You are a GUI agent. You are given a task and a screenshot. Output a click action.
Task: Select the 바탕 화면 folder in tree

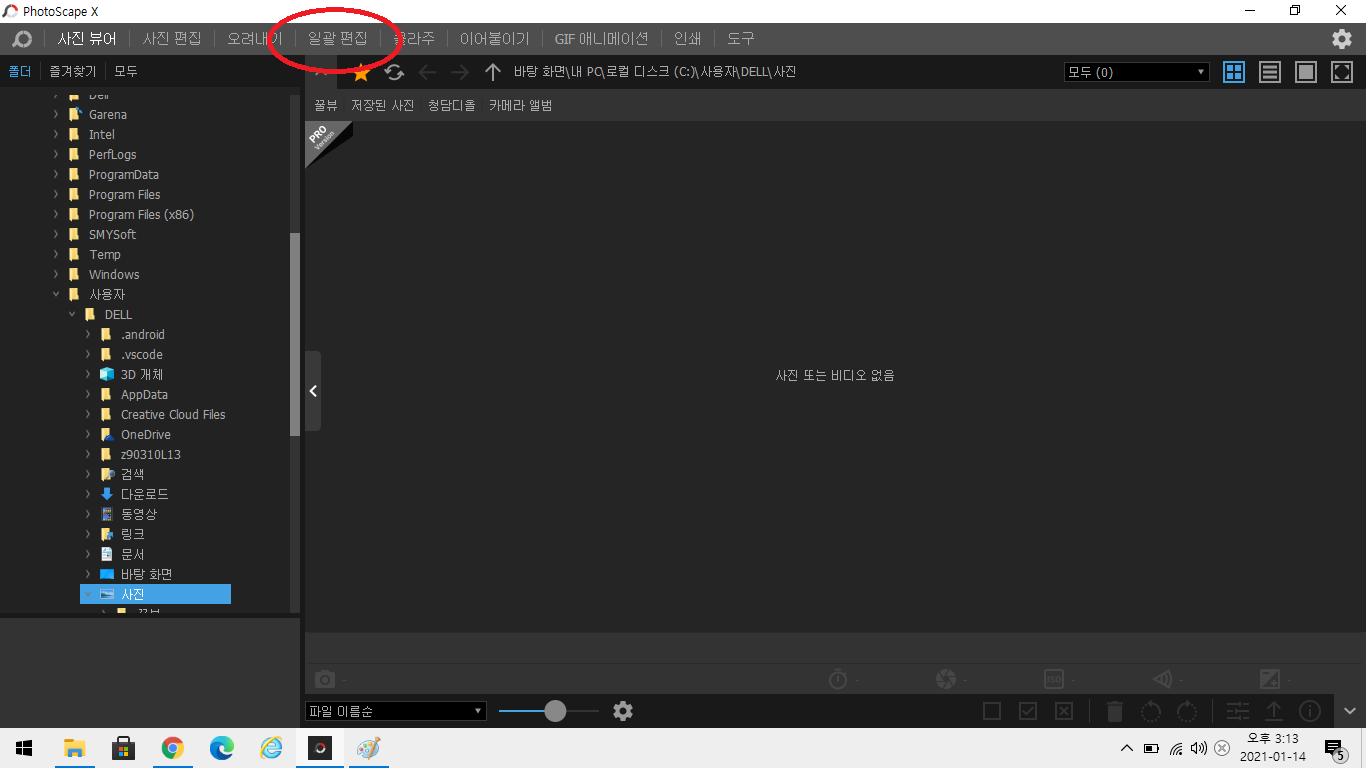(147, 575)
